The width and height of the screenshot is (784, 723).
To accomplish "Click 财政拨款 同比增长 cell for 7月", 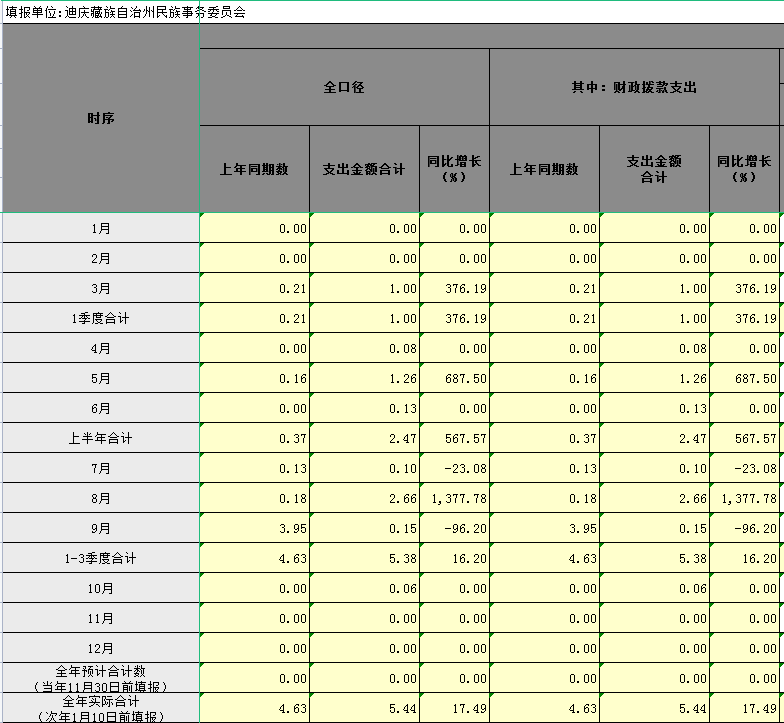I will pyautogui.click(x=744, y=468).
